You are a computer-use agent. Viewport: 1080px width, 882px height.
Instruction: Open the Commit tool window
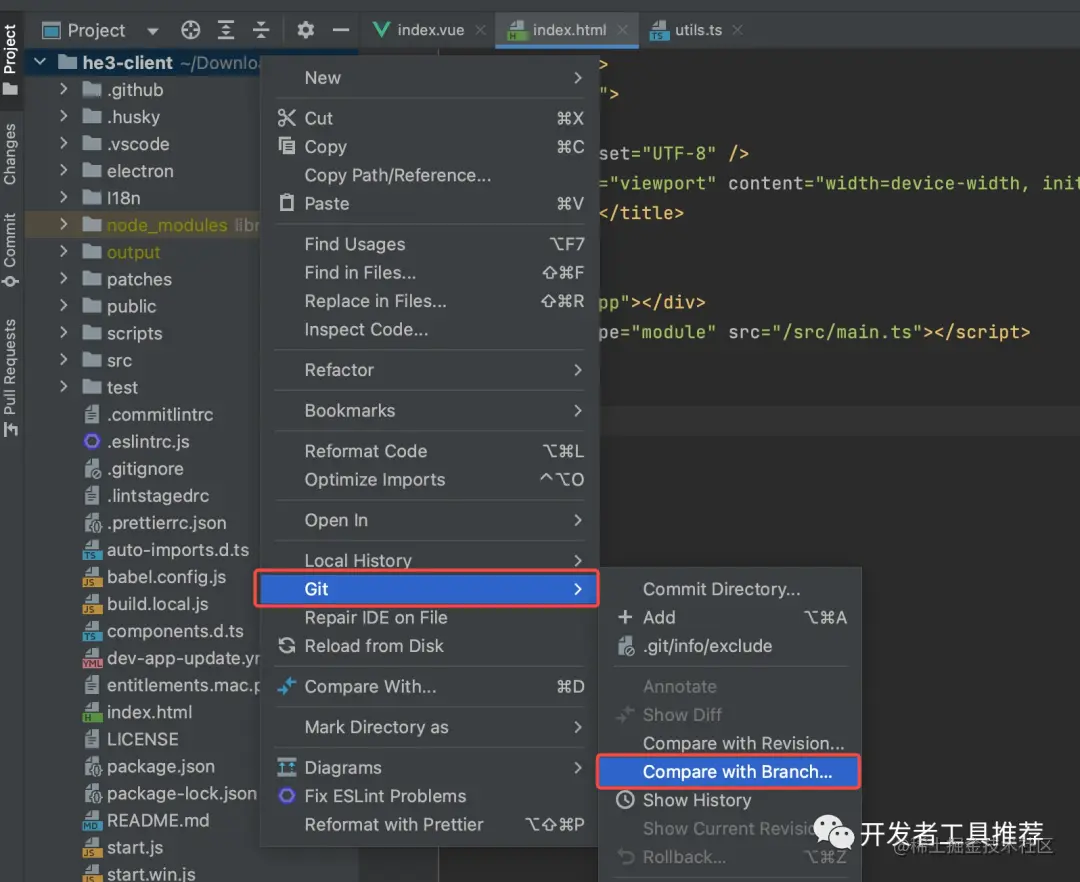[10, 249]
